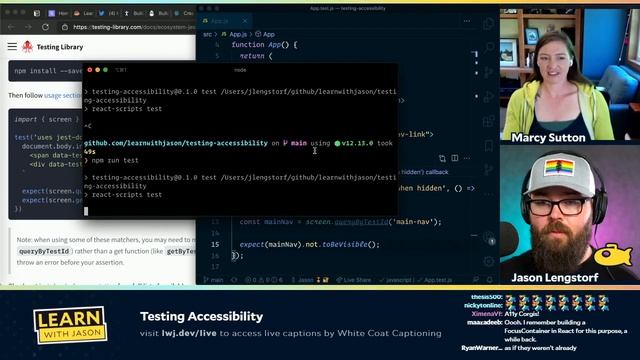640x360 pixels.
Task: Click the split editor icon in lower editor
Action: tap(455, 158)
